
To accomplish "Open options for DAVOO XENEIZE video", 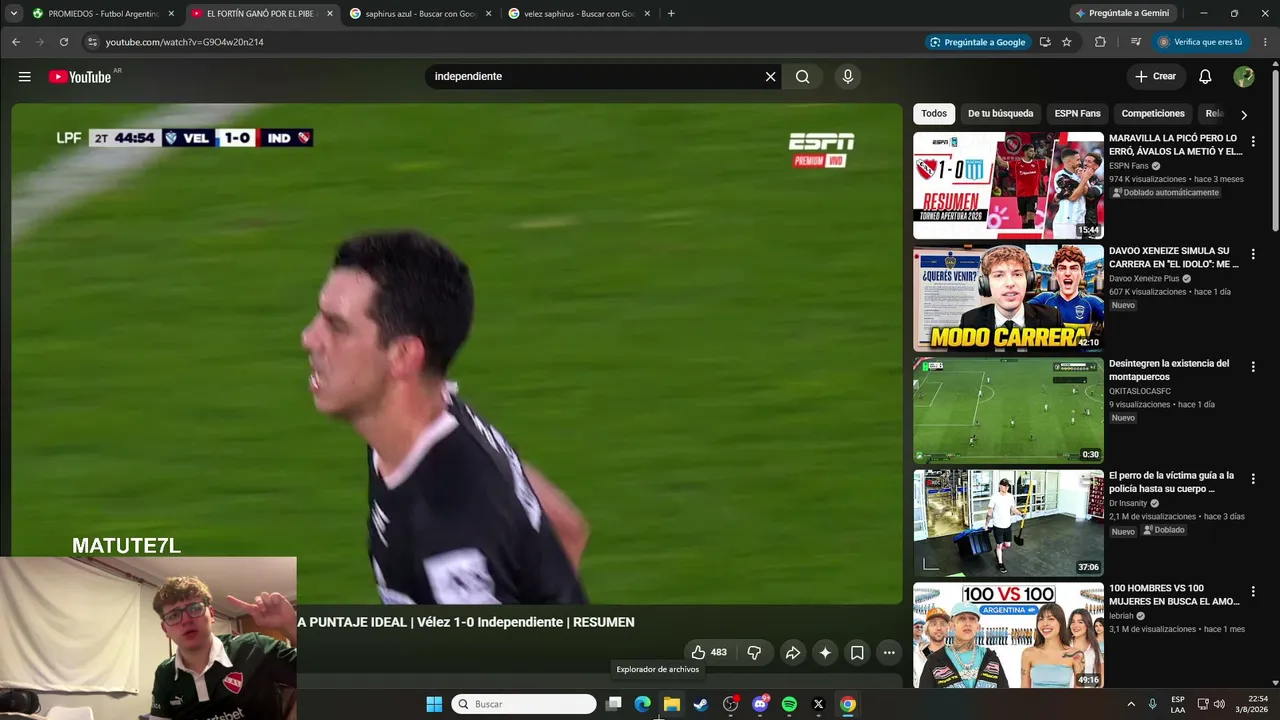I will [x=1253, y=255].
